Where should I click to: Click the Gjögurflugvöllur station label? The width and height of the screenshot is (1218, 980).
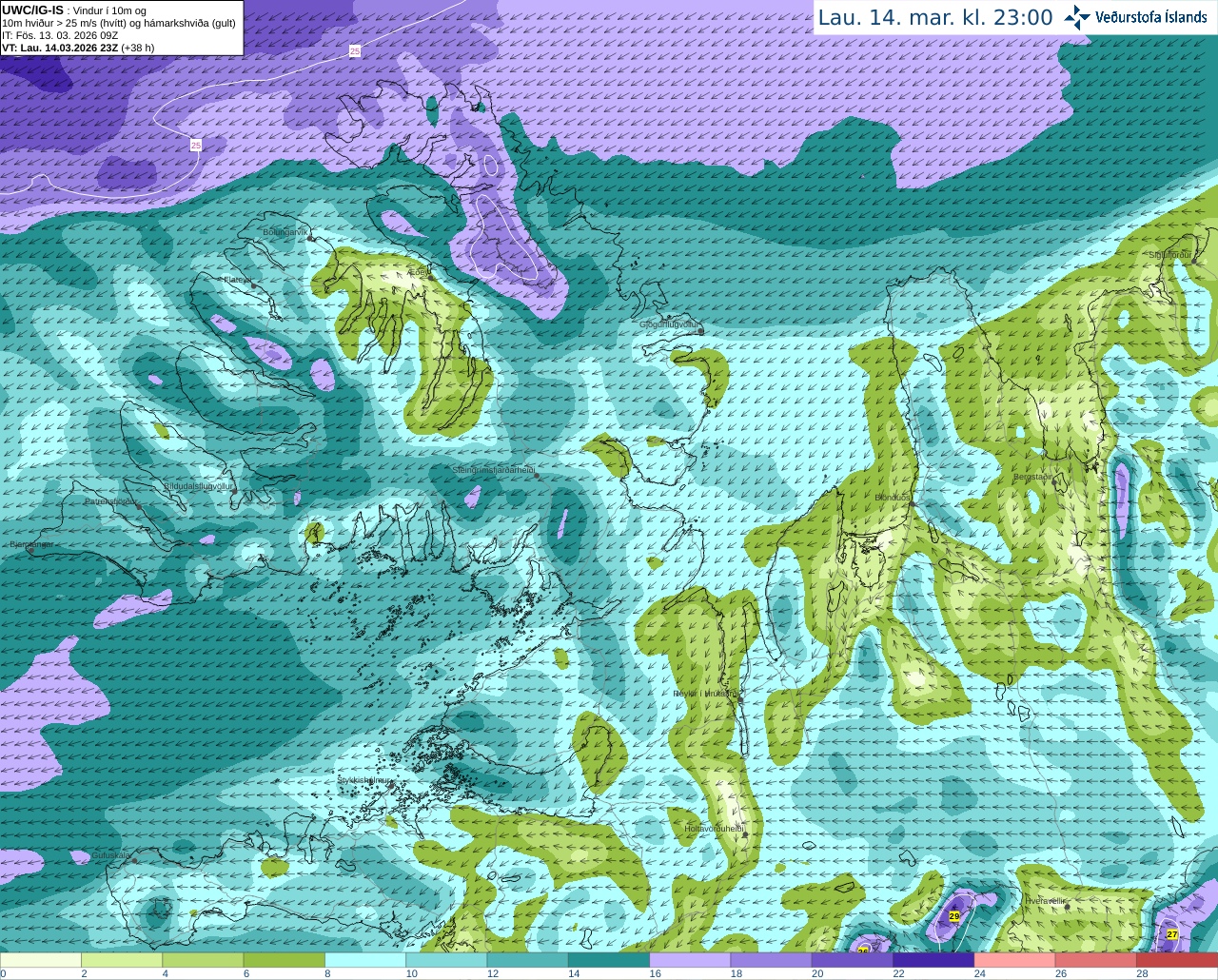pos(670,324)
